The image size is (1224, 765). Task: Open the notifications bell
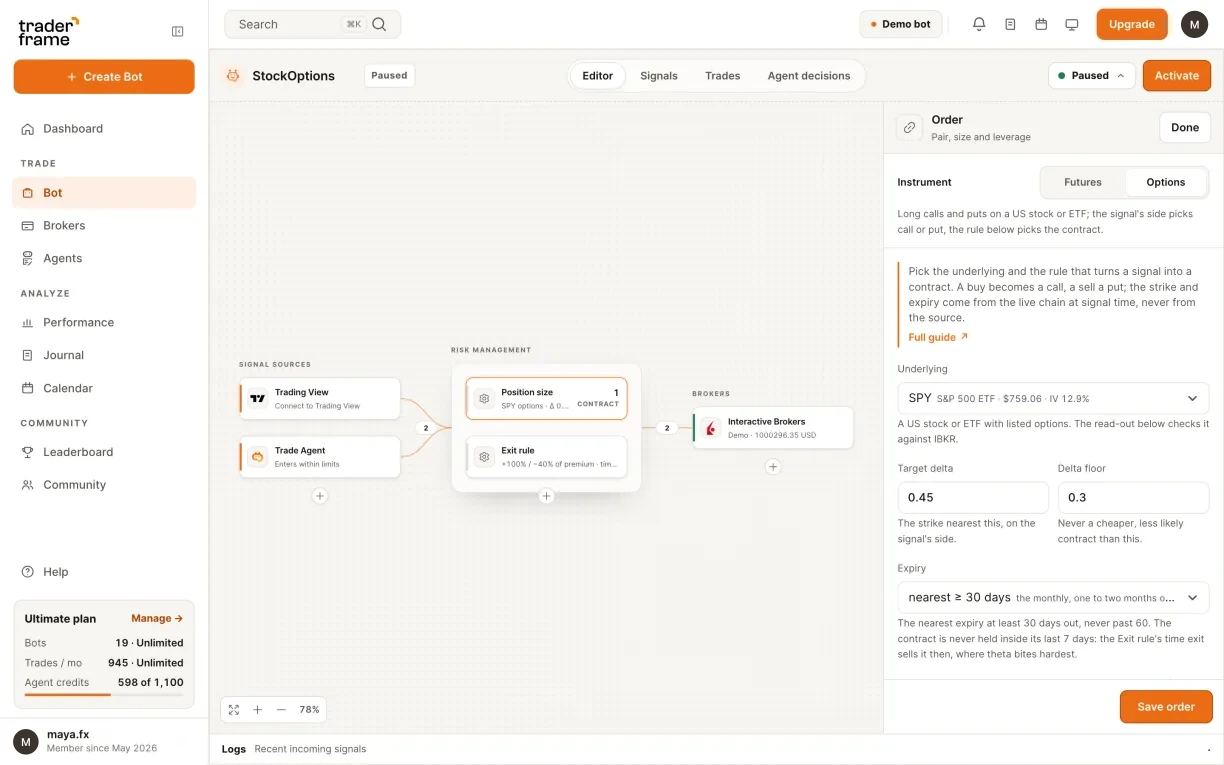979,24
